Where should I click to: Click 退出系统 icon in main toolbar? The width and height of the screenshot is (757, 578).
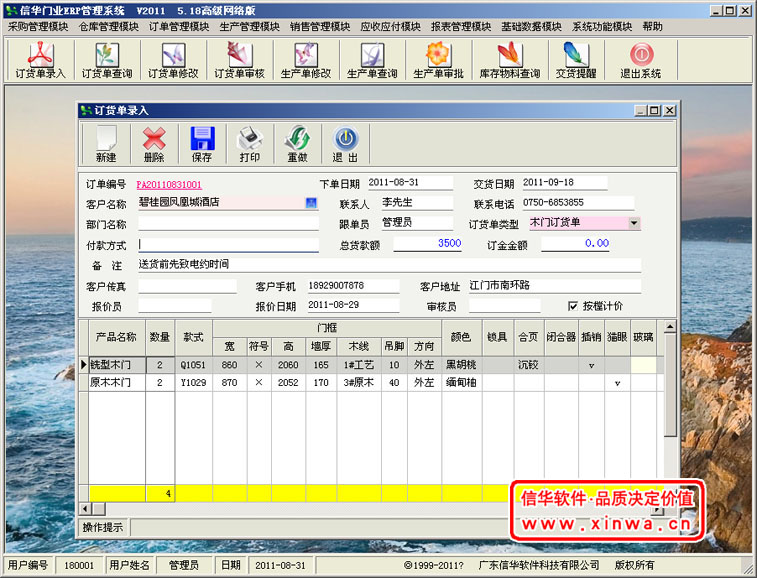point(640,60)
